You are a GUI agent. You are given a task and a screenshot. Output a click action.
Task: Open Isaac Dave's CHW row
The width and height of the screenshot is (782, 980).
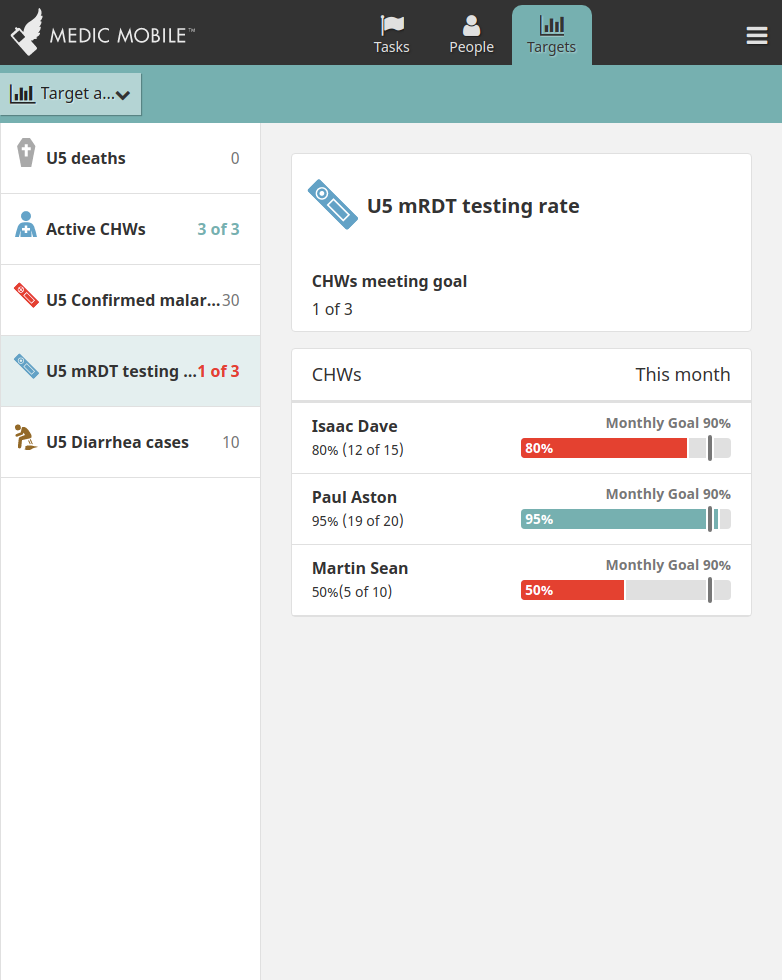tap(521, 438)
